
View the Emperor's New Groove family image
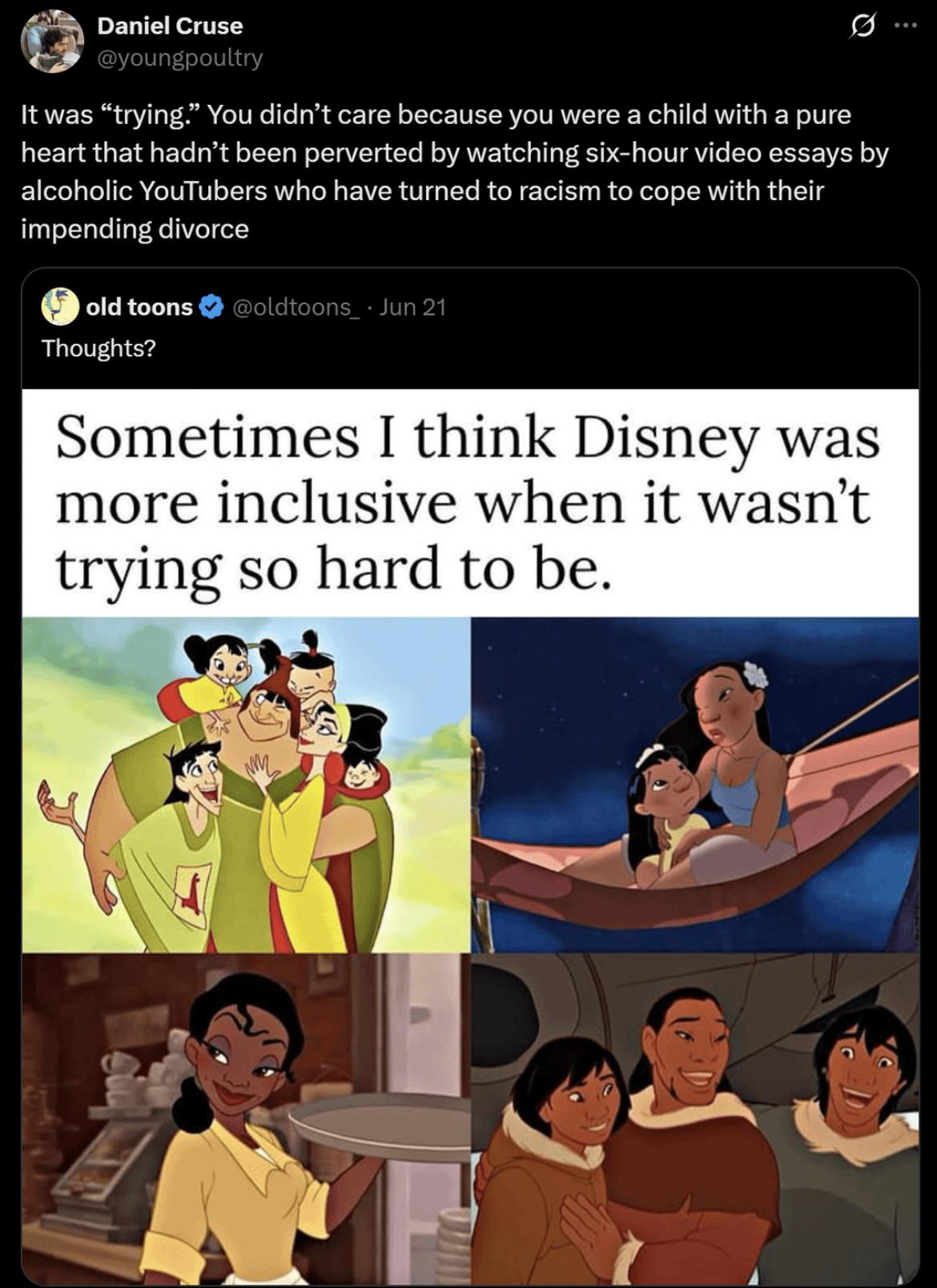coord(246,784)
